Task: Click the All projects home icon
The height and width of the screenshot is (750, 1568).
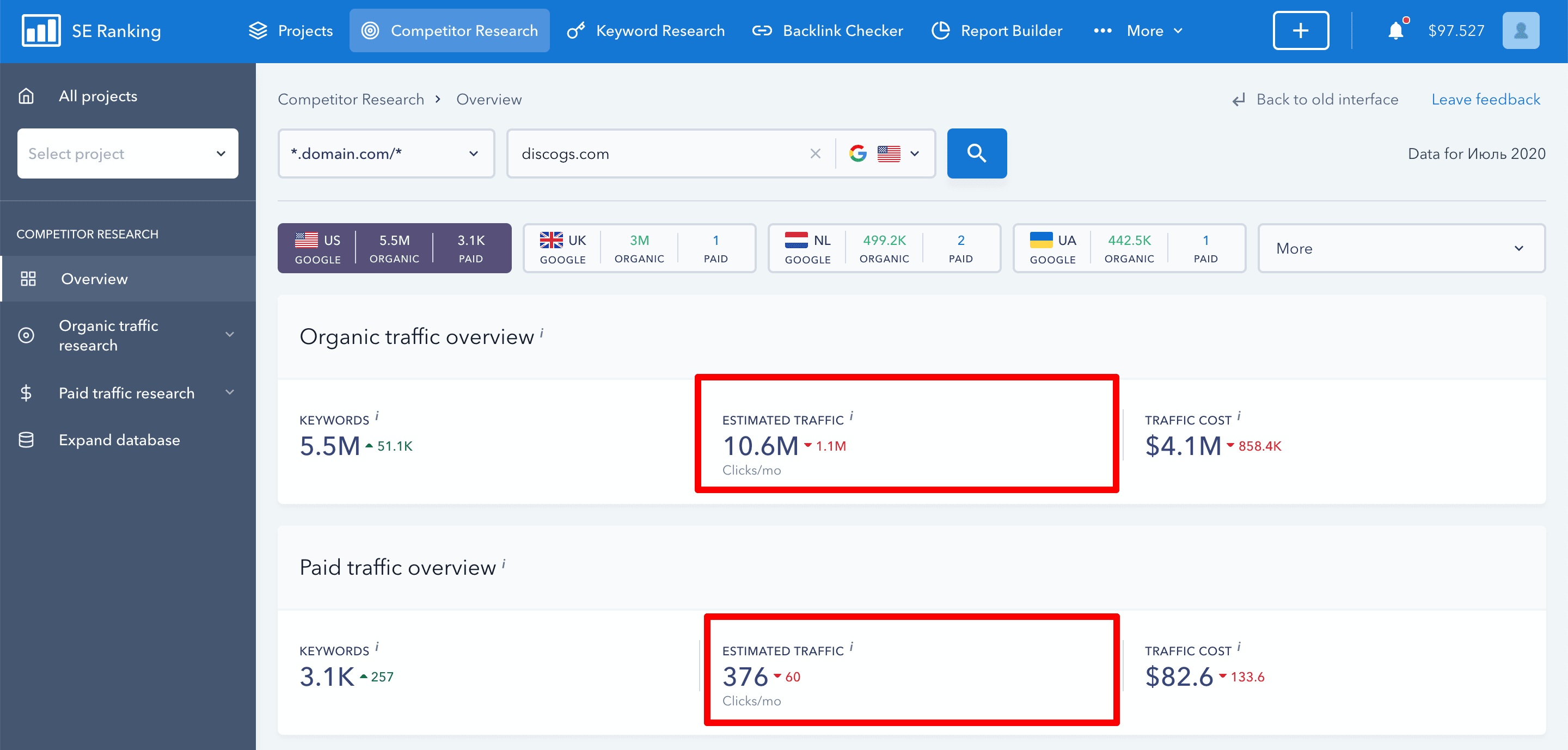Action: pyautogui.click(x=26, y=96)
